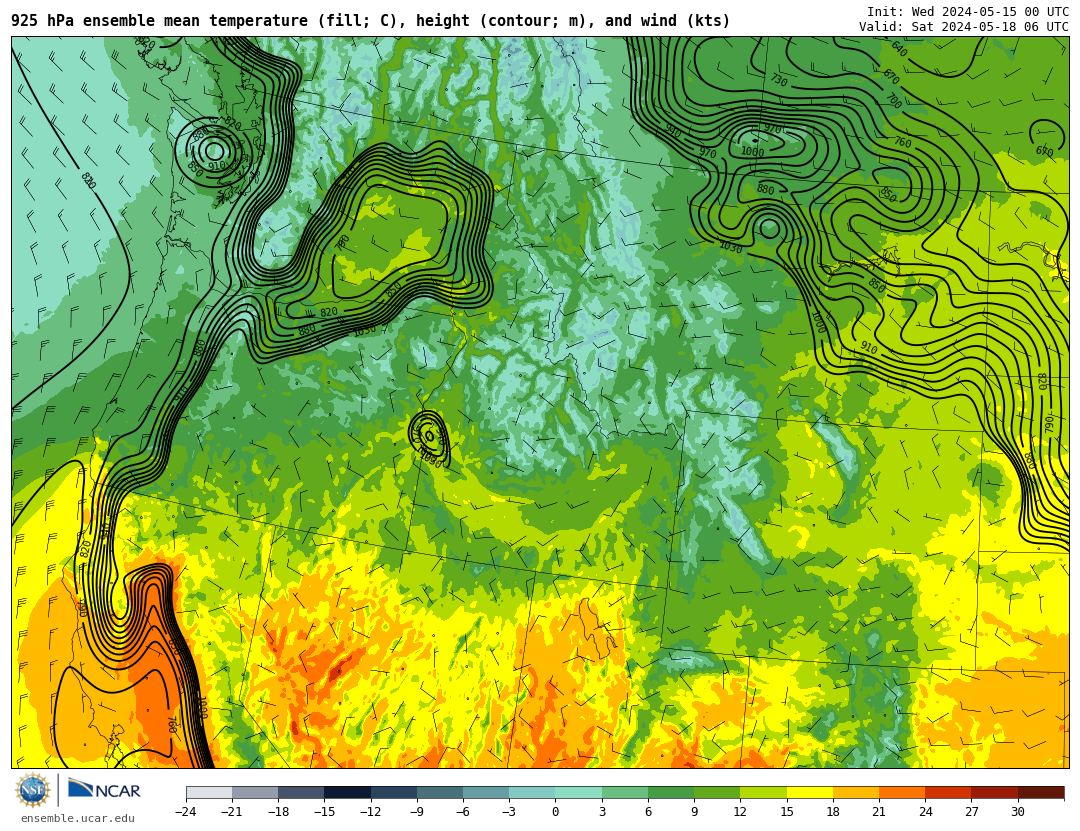Pick the colorbar swatch between -18 and -15
The width and height of the screenshot is (1080, 831).
tap(302, 792)
